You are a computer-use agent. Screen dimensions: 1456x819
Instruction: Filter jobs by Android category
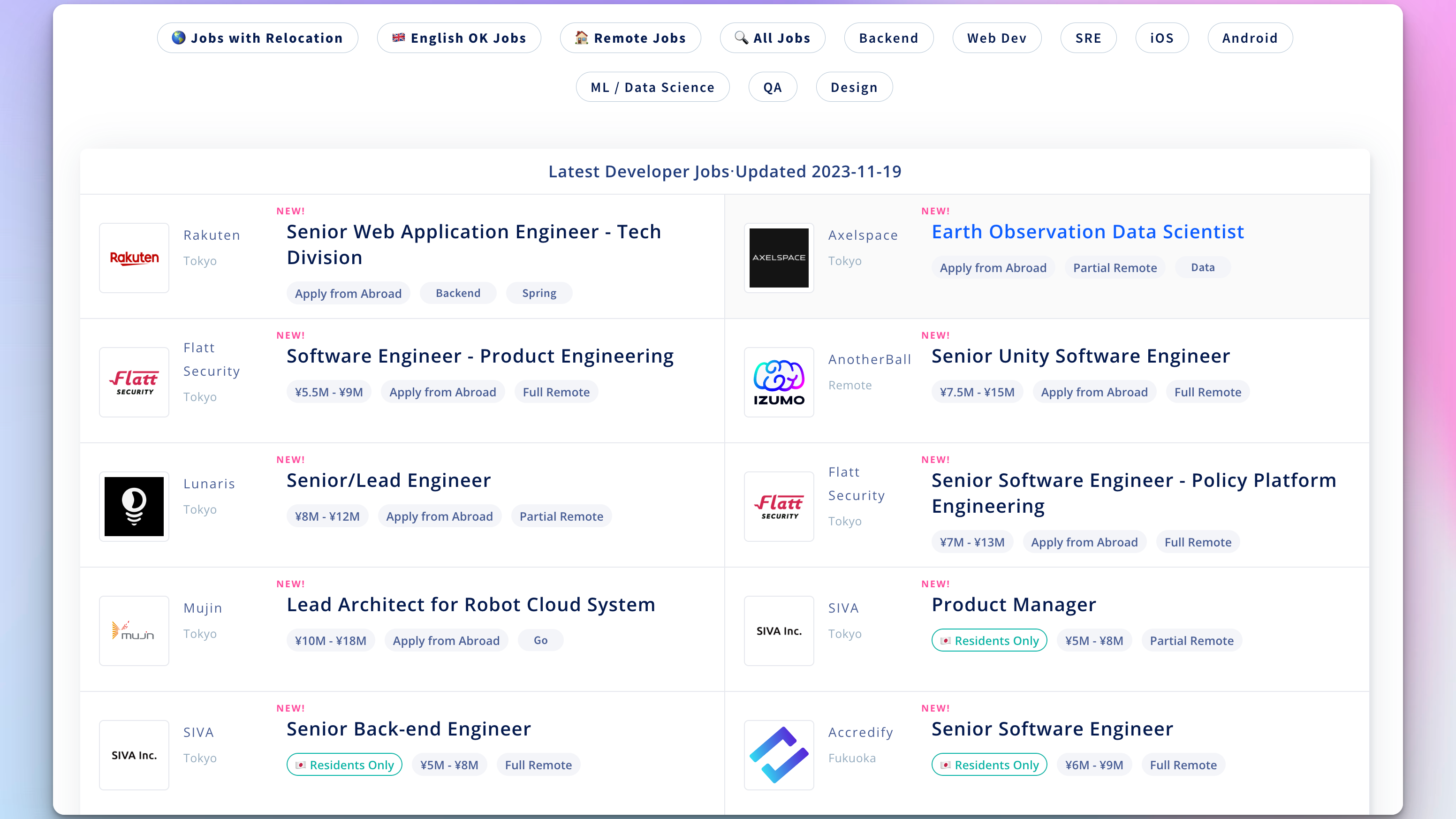1250,38
